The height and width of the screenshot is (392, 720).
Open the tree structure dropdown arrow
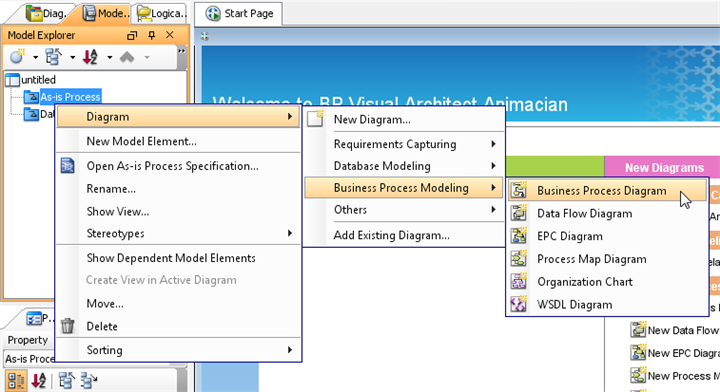[x=73, y=57]
